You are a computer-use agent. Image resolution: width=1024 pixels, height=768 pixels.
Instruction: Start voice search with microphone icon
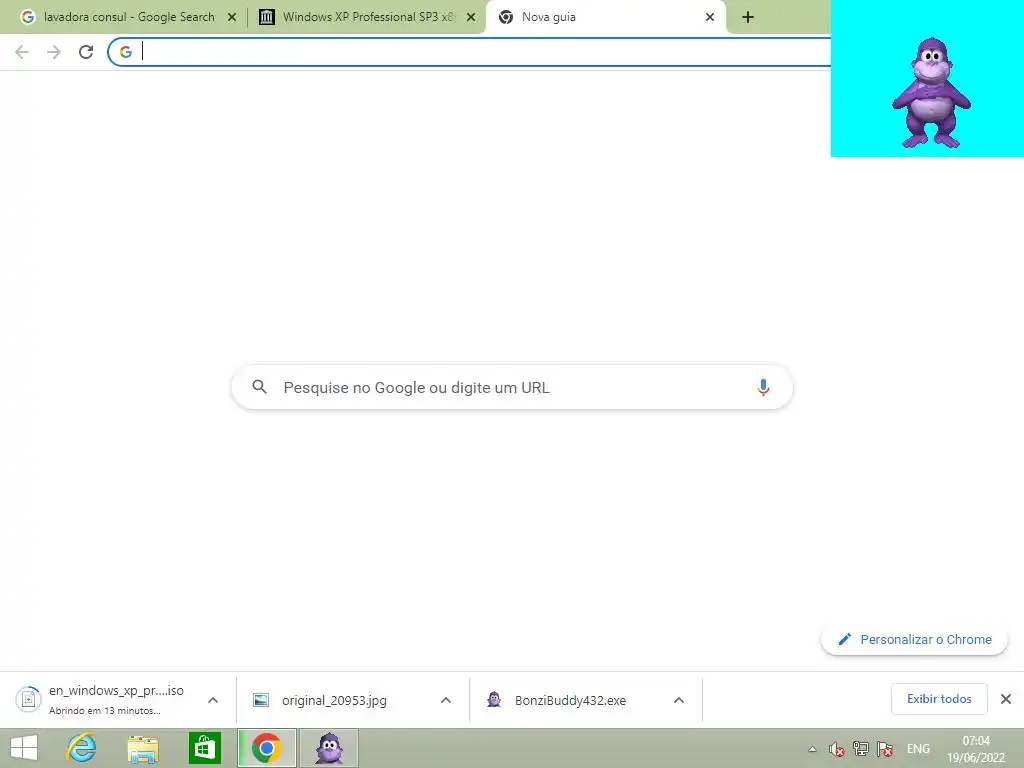tap(763, 387)
